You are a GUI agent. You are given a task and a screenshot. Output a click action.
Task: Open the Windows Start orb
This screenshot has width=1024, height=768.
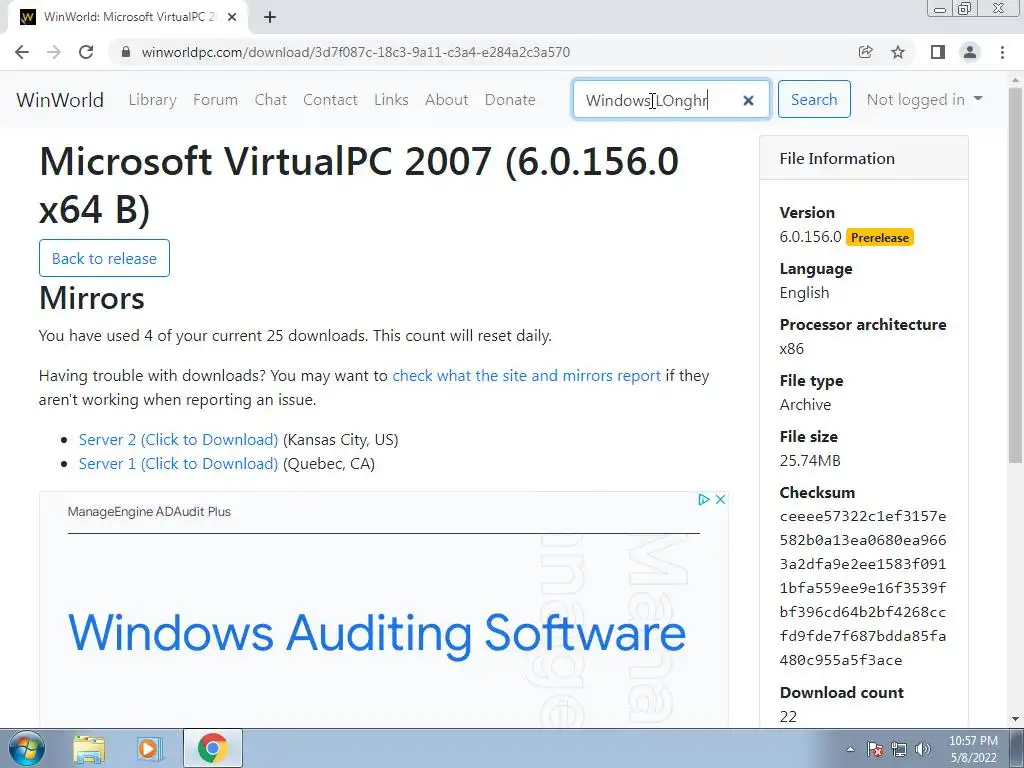[x=27, y=748]
